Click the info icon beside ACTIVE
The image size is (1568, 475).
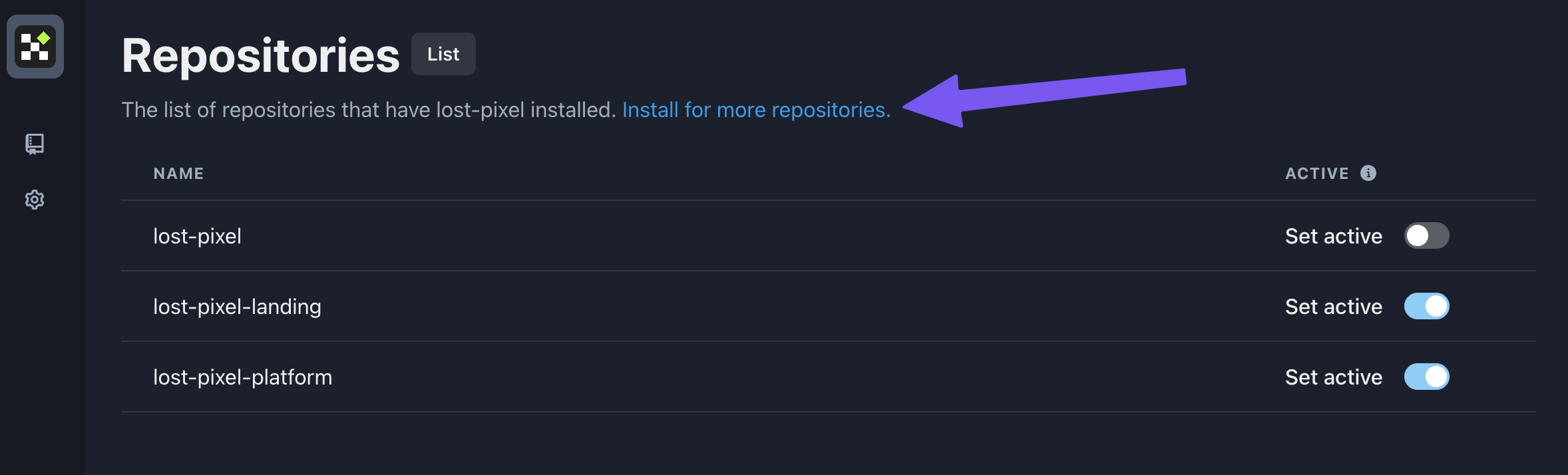pyautogui.click(x=1368, y=173)
